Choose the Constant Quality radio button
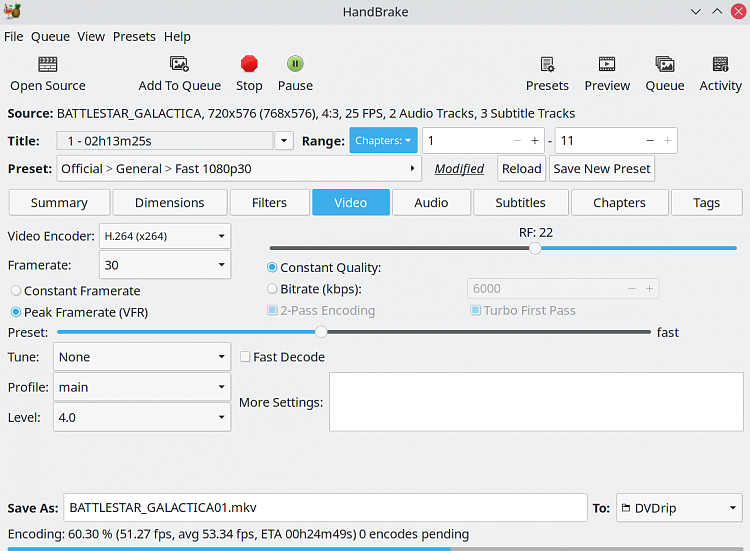750x551 pixels. click(x=272, y=267)
